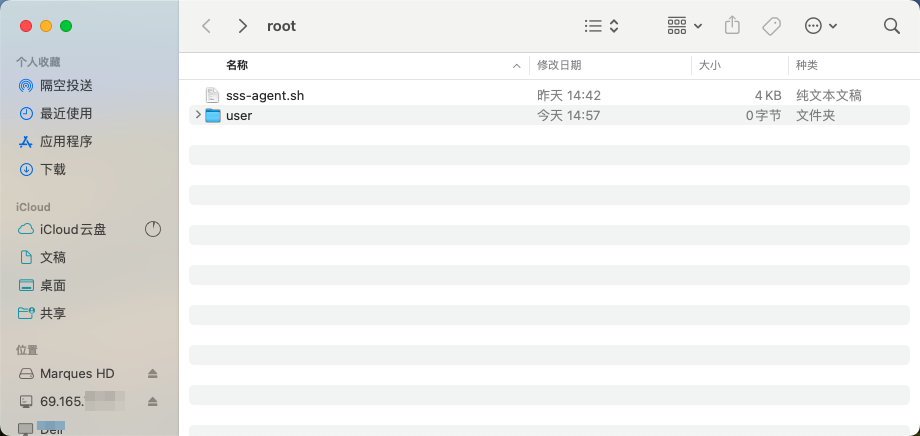Eject the Marques HD volume
Viewport: 920px width, 436px height.
point(153,373)
